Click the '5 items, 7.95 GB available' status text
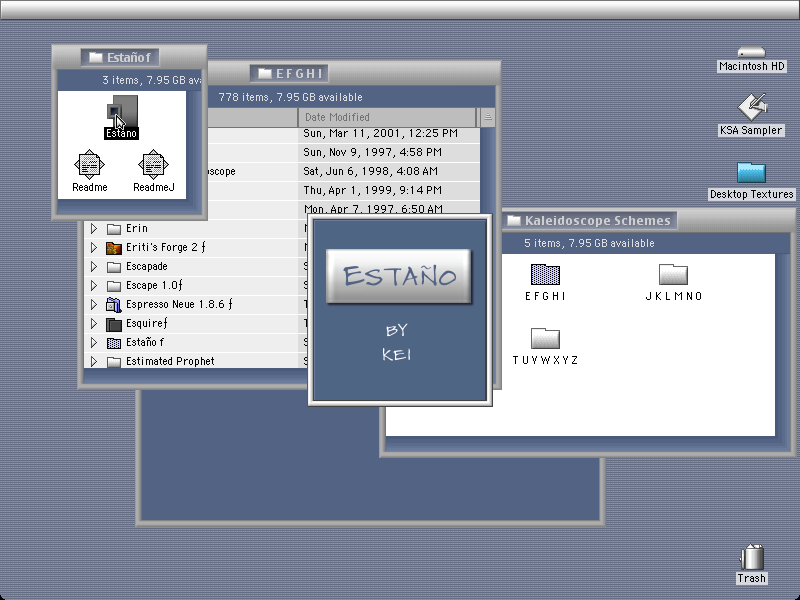The height and width of the screenshot is (600, 800). (589, 243)
